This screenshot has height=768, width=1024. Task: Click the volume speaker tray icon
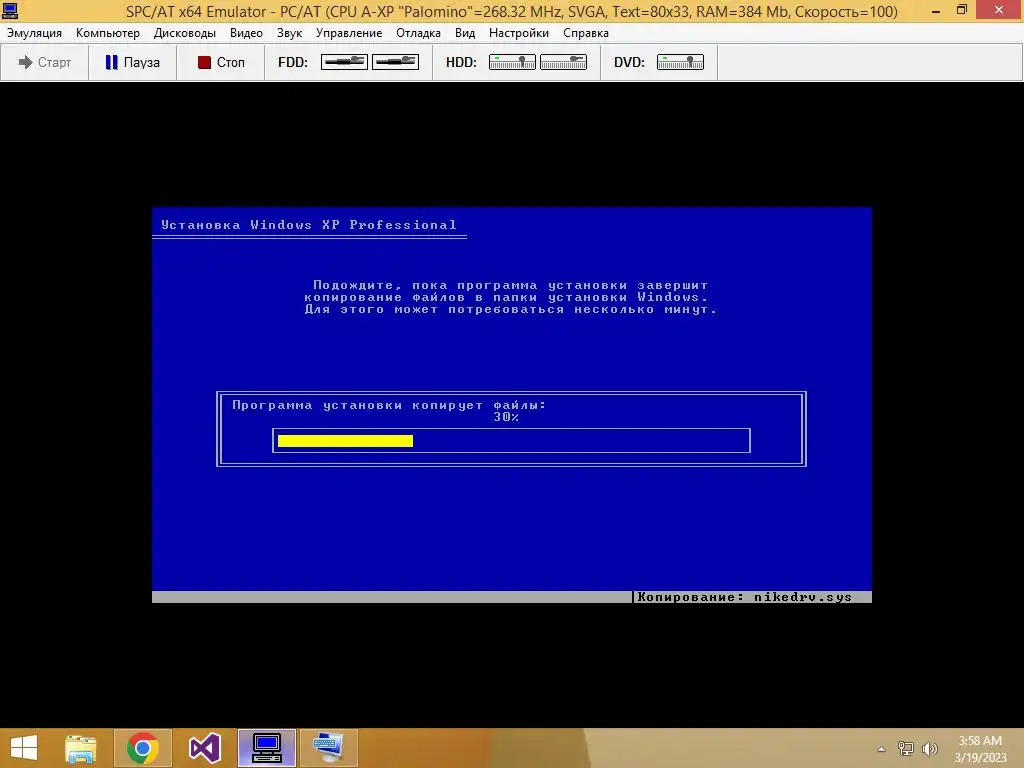929,749
